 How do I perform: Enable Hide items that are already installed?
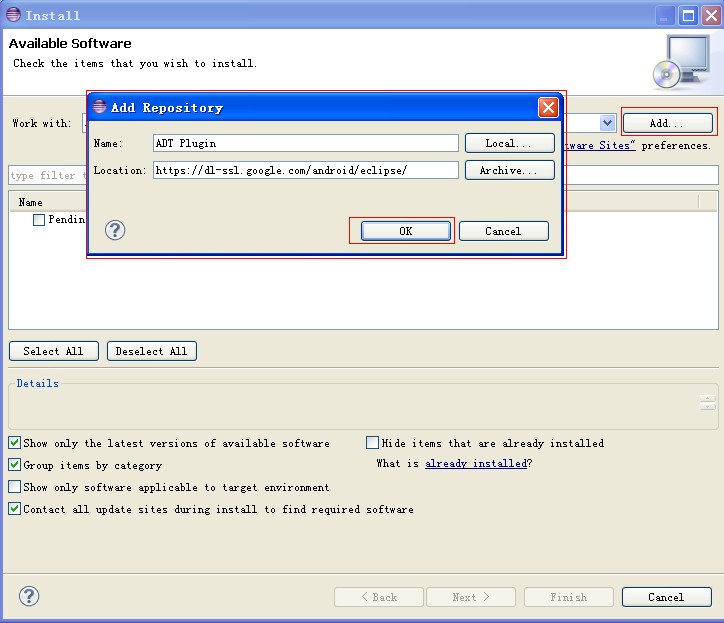[373, 443]
